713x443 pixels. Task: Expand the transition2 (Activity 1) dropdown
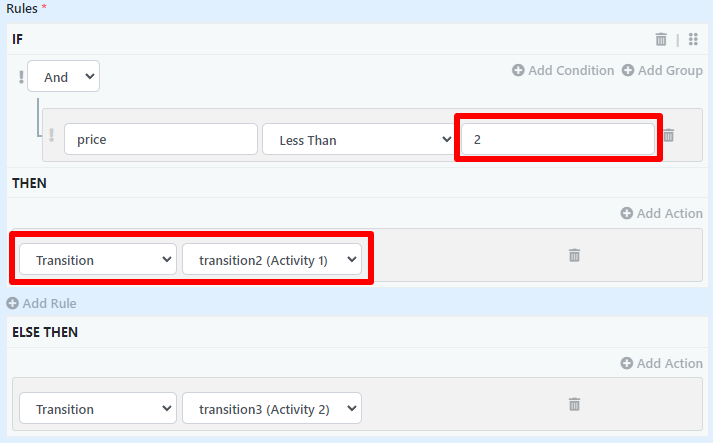coord(271,260)
